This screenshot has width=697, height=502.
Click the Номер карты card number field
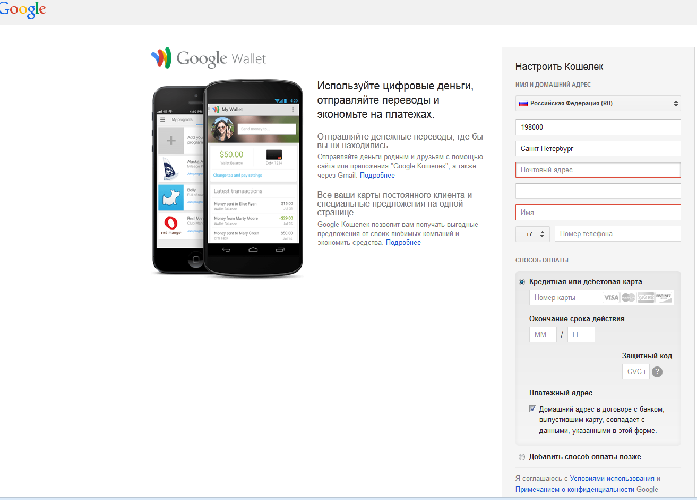(x=601, y=297)
